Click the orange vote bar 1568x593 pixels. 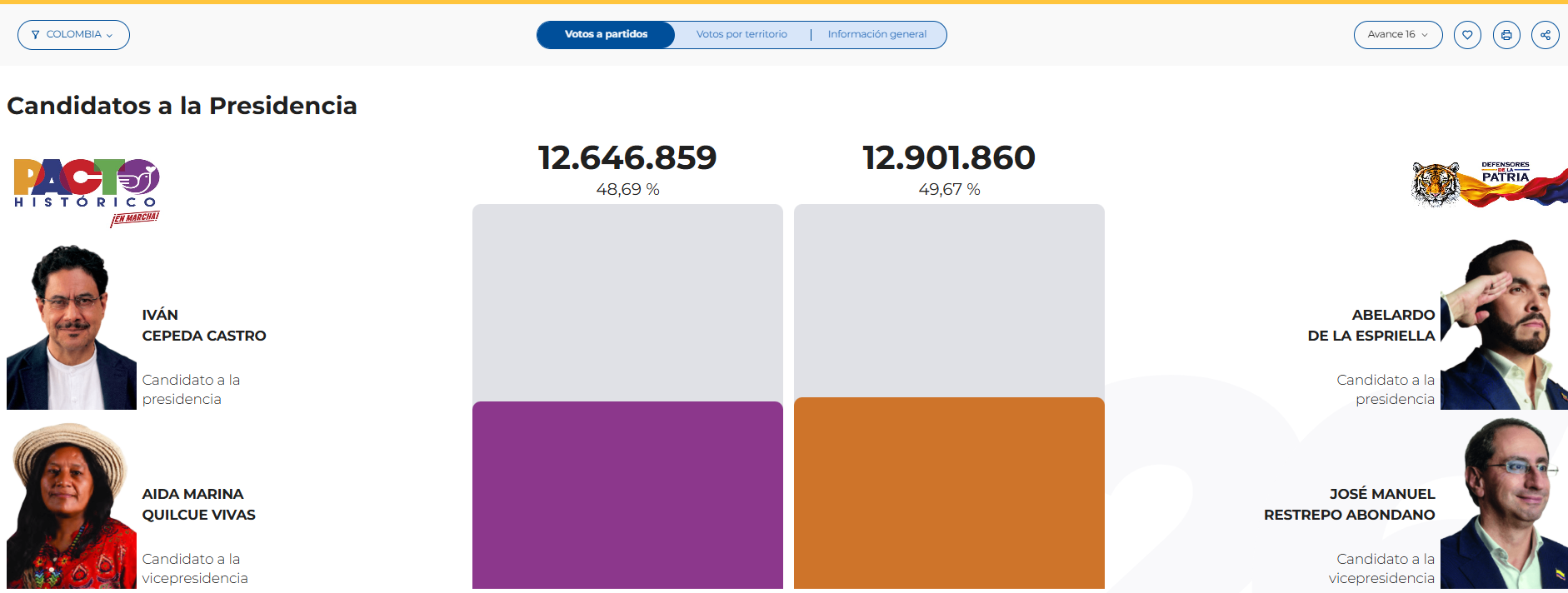pos(949,493)
